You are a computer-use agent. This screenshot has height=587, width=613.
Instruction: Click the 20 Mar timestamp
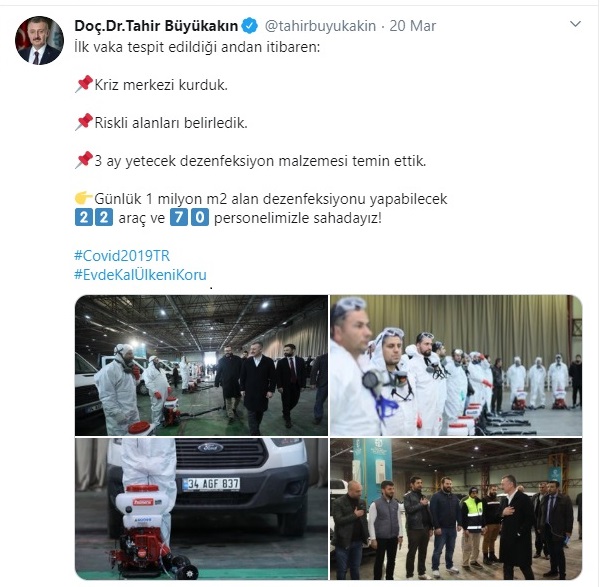point(412,26)
